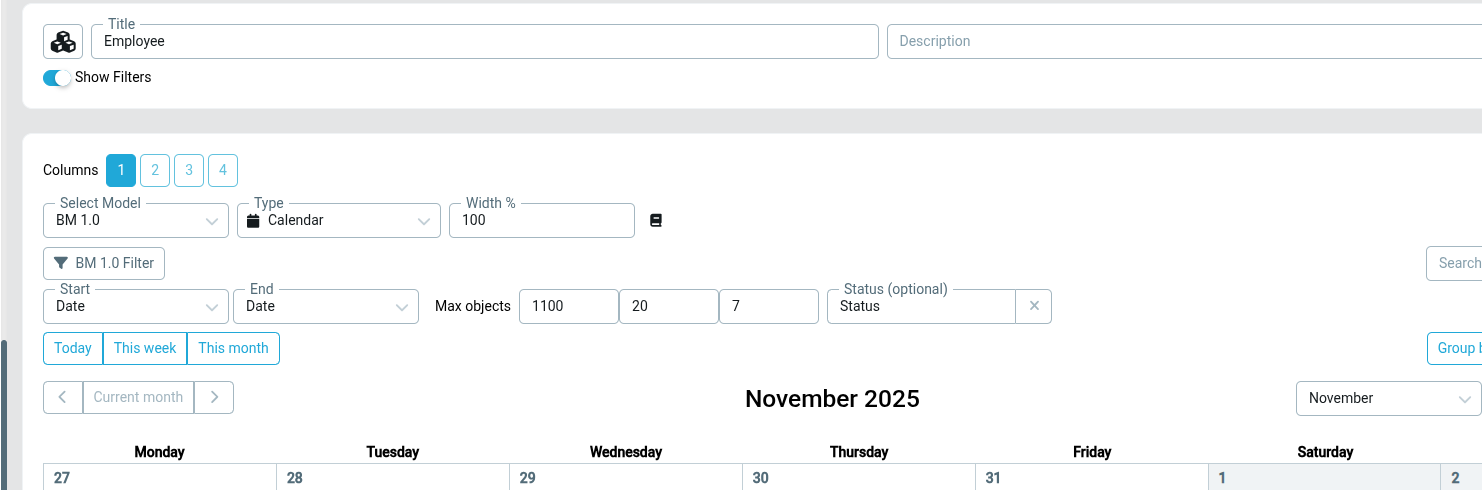The width and height of the screenshot is (1482, 490).
Task: Go to previous month with left arrow
Action: click(x=63, y=397)
